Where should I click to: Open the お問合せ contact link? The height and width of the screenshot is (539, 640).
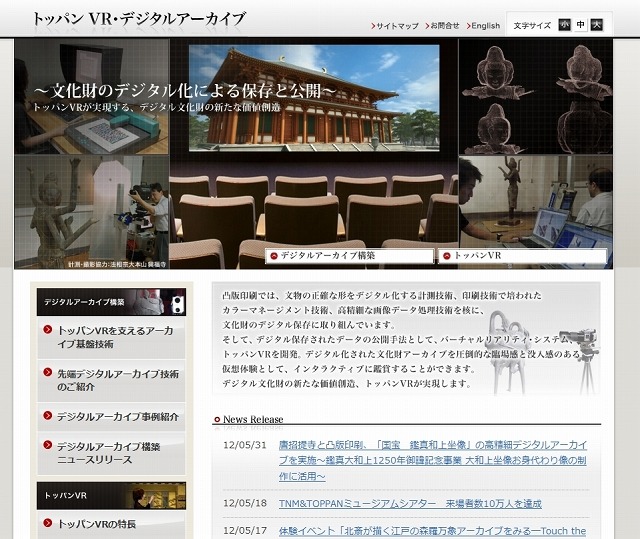click(x=444, y=26)
